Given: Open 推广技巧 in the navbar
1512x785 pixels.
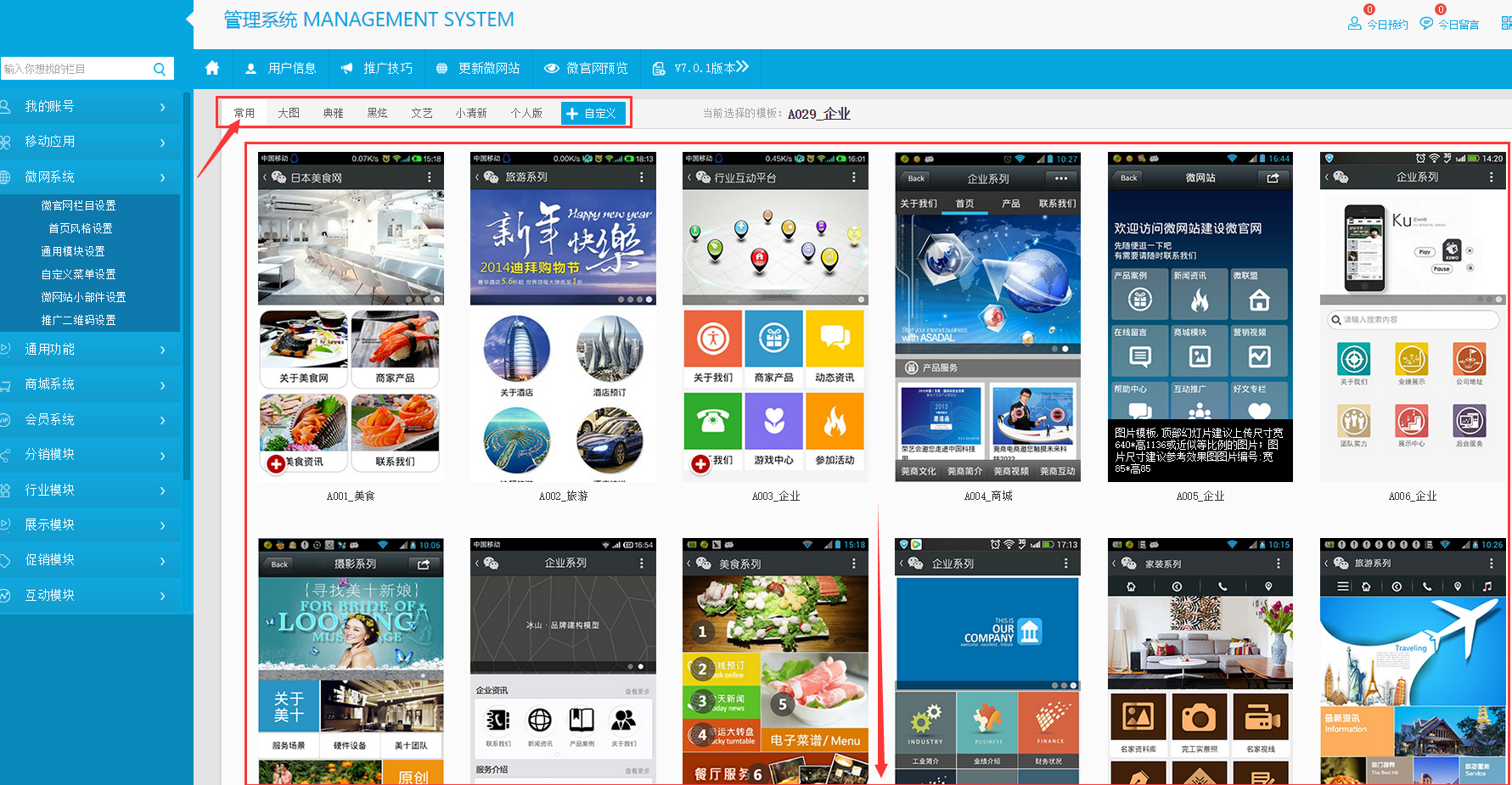Looking at the screenshot, I should [377, 68].
